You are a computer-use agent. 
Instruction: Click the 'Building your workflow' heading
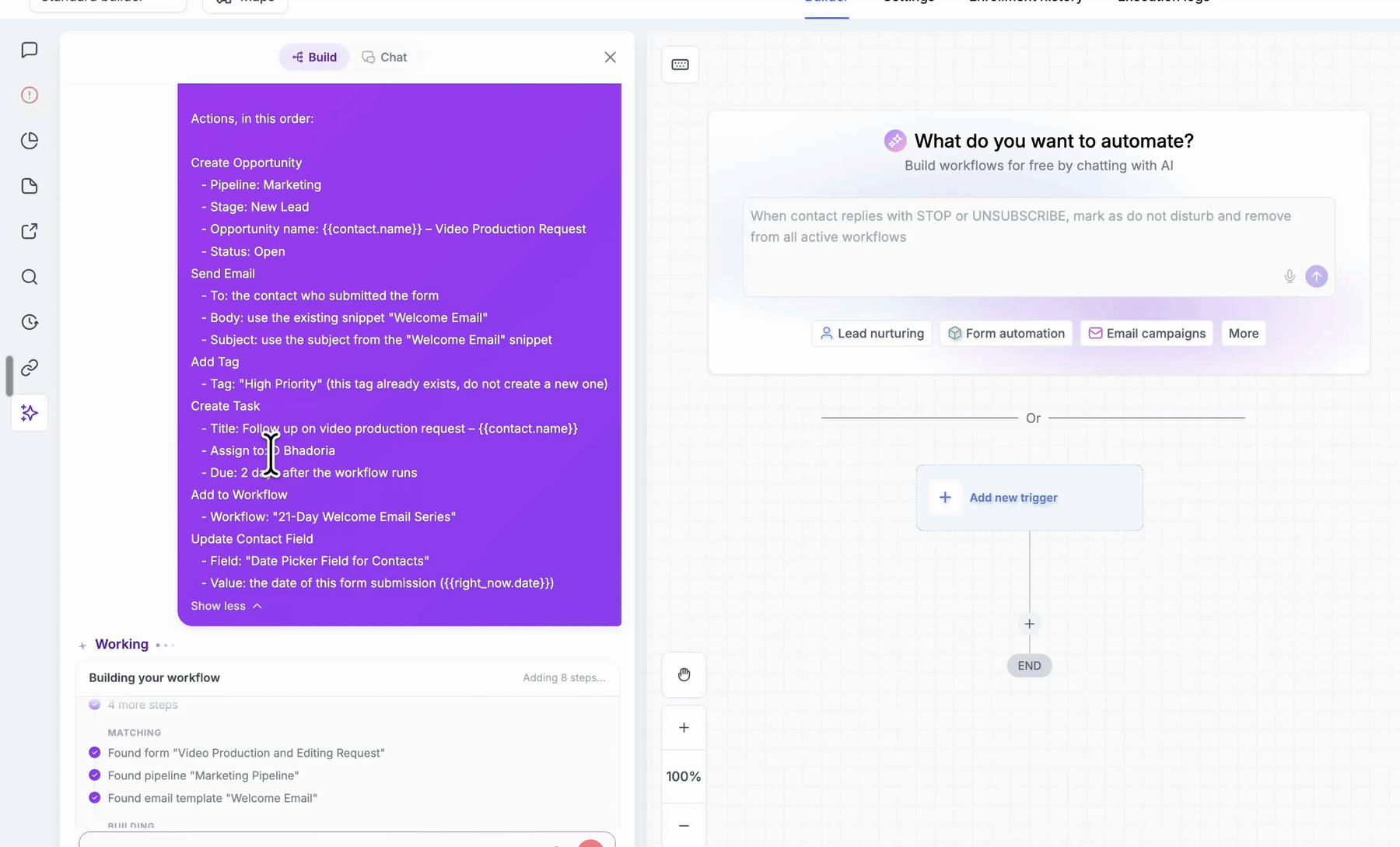(x=154, y=677)
